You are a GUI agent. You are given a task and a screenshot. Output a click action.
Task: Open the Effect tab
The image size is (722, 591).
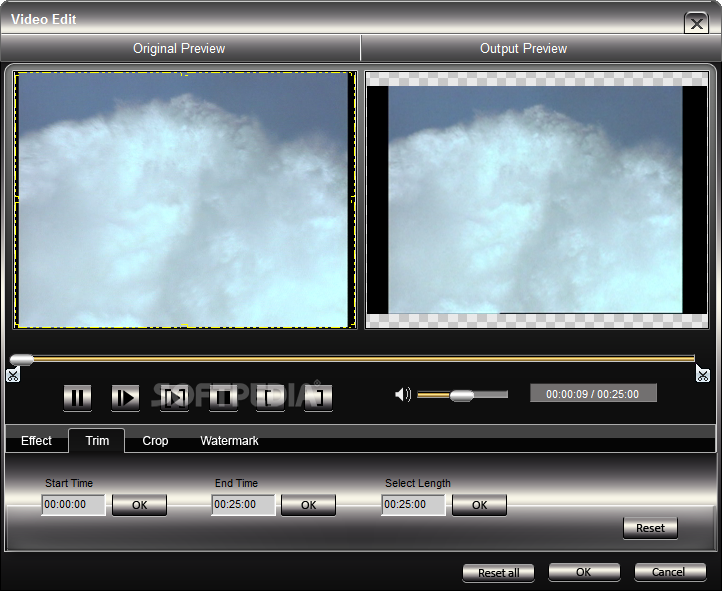36,441
